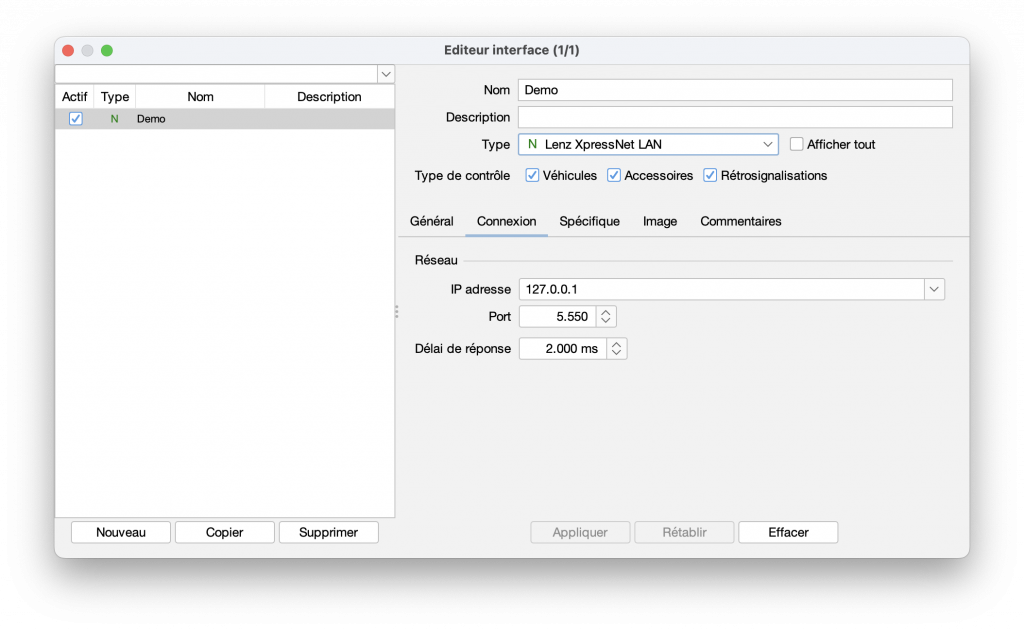
Task: Switch to the Général tab
Action: (432, 221)
